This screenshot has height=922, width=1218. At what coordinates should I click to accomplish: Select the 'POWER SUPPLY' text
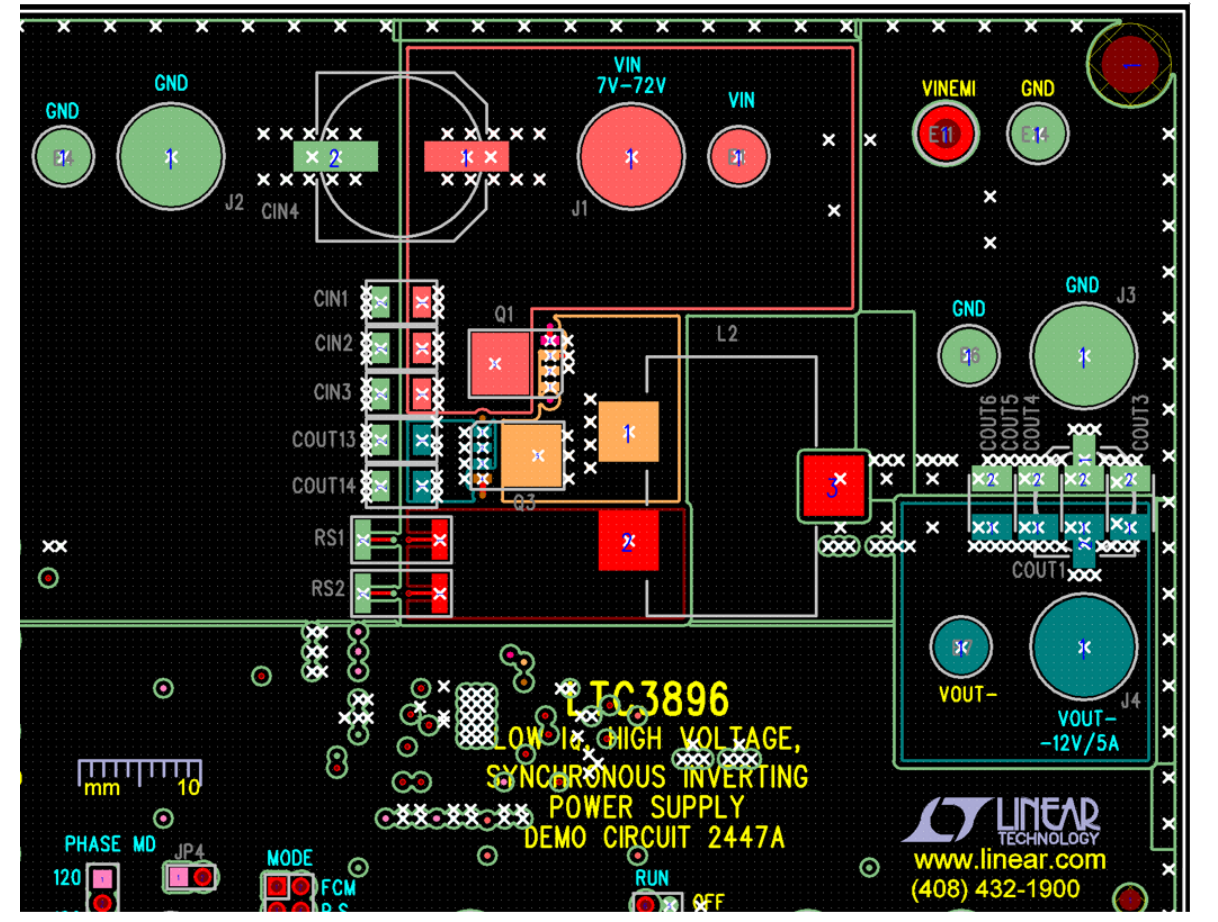tap(647, 807)
